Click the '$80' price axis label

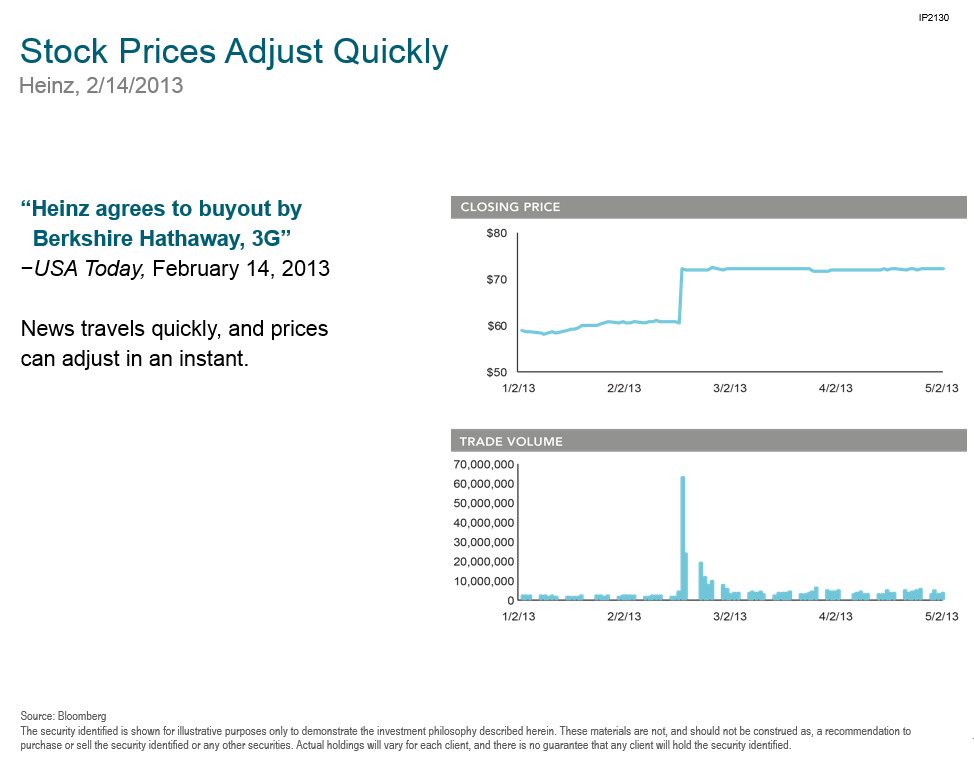click(496, 234)
